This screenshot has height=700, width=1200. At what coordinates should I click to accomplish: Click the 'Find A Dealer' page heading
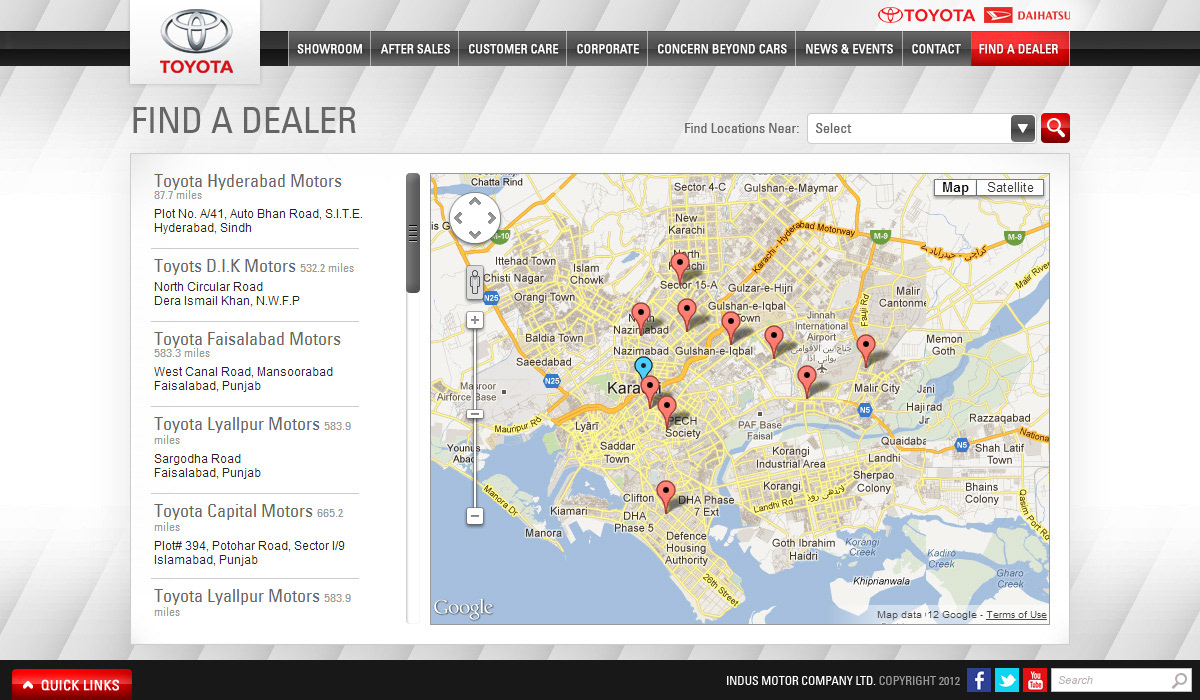[x=244, y=121]
